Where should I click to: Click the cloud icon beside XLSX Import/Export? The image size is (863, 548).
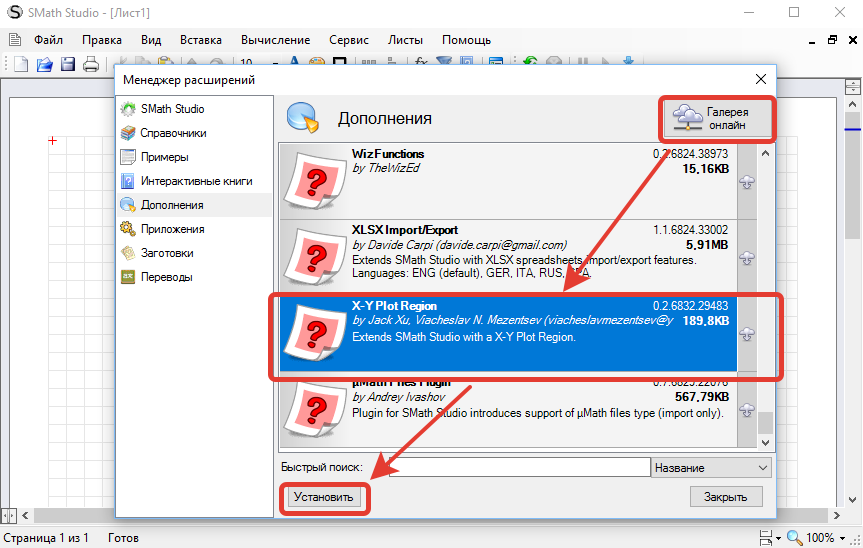click(746, 258)
